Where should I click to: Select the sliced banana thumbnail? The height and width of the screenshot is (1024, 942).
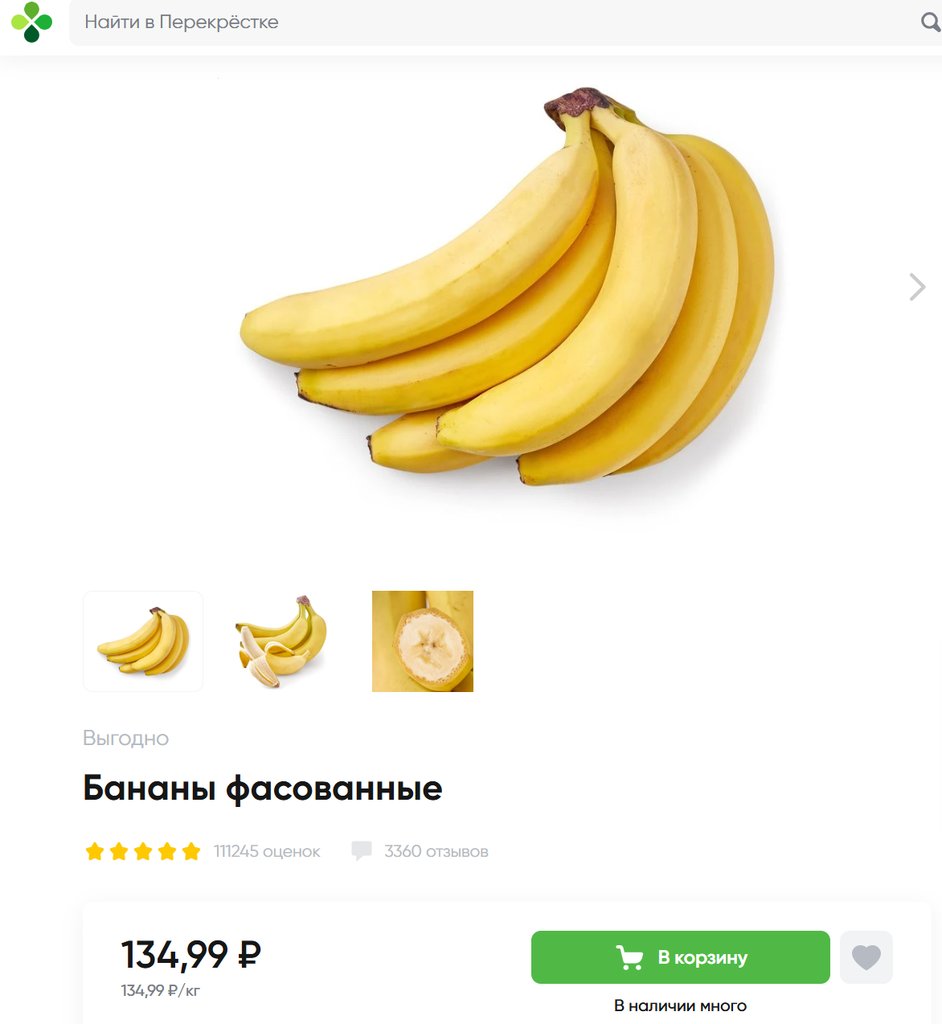423,641
